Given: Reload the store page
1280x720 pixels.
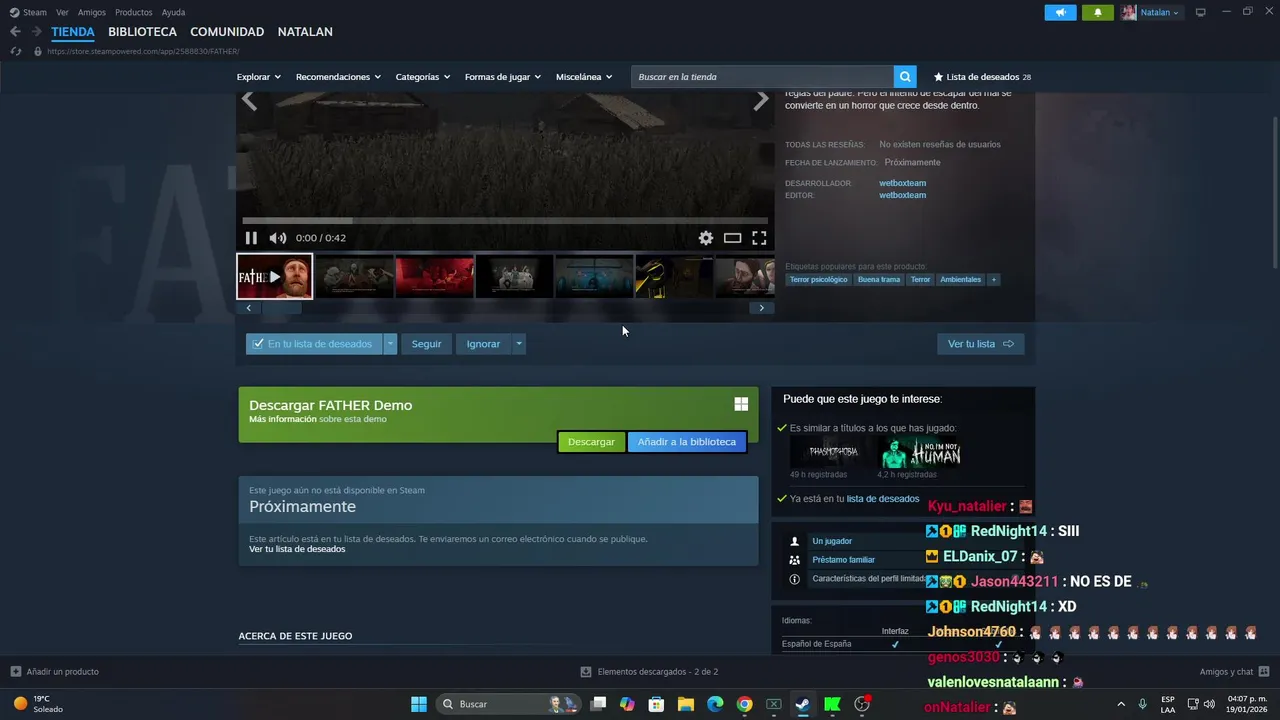Looking at the screenshot, I should click(x=15, y=51).
